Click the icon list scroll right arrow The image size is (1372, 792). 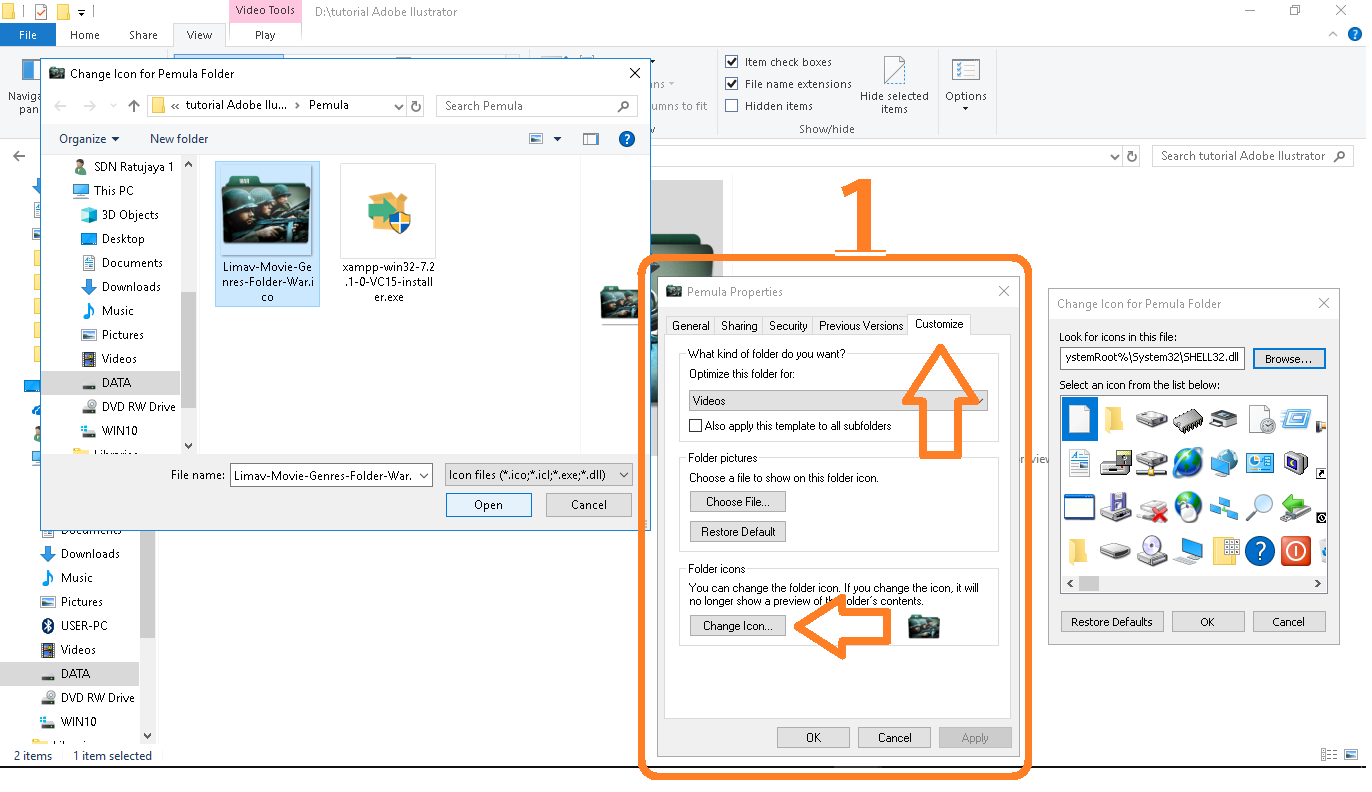point(1318,583)
